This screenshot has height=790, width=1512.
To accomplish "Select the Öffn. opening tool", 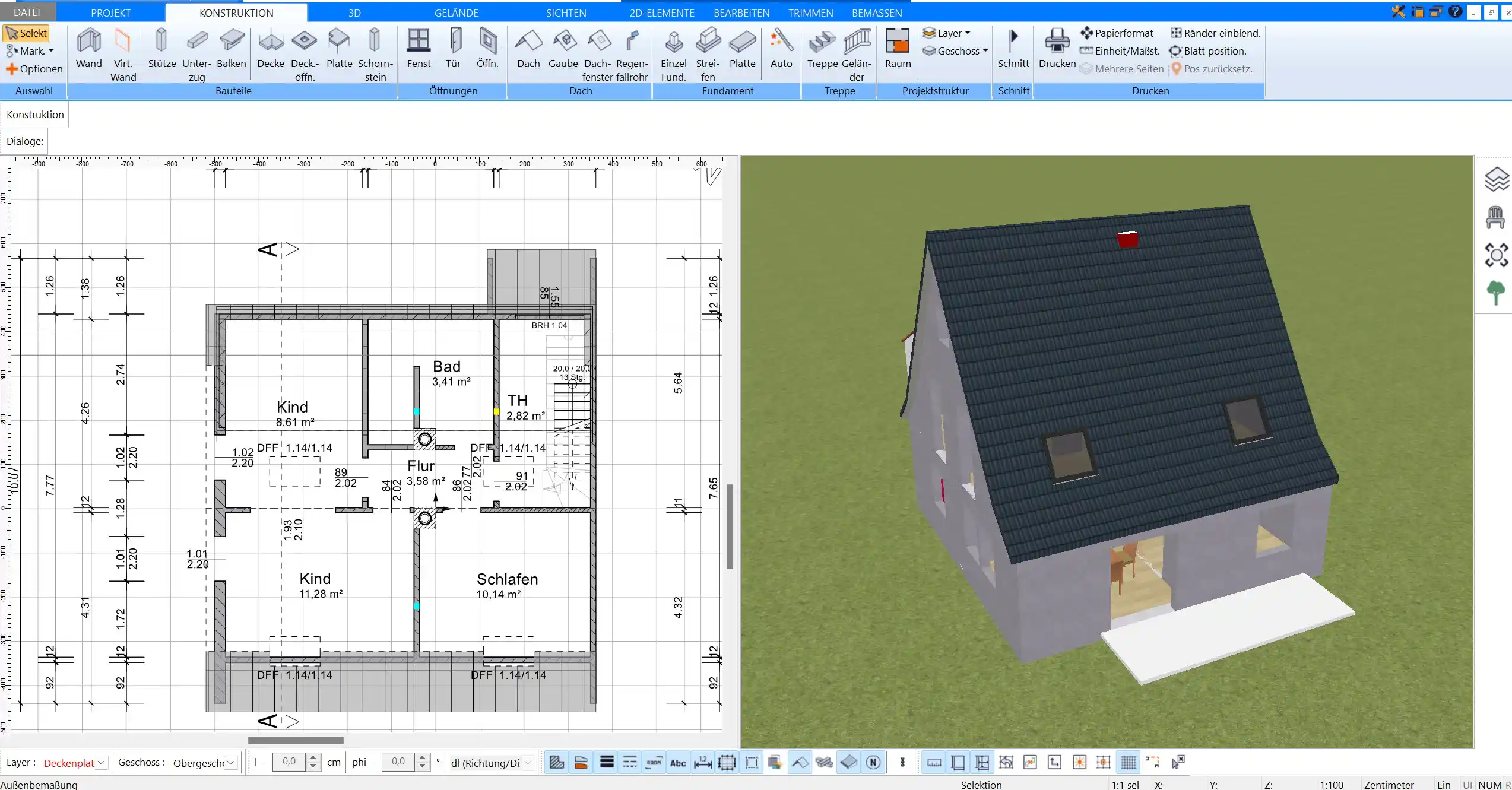I will tap(487, 49).
